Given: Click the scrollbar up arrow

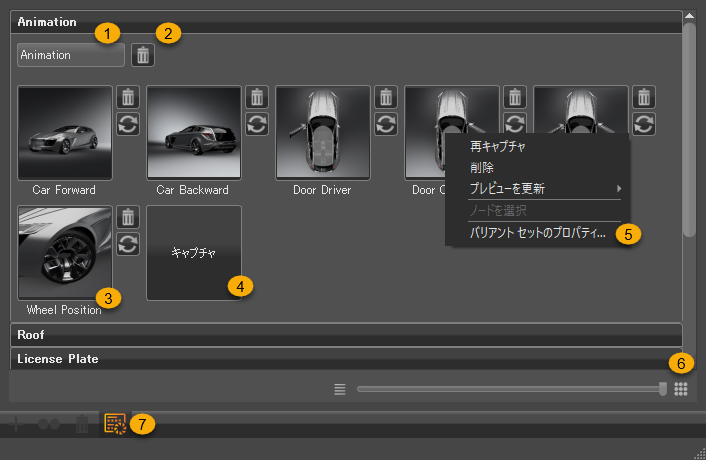Looking at the screenshot, I should click(x=689, y=16).
